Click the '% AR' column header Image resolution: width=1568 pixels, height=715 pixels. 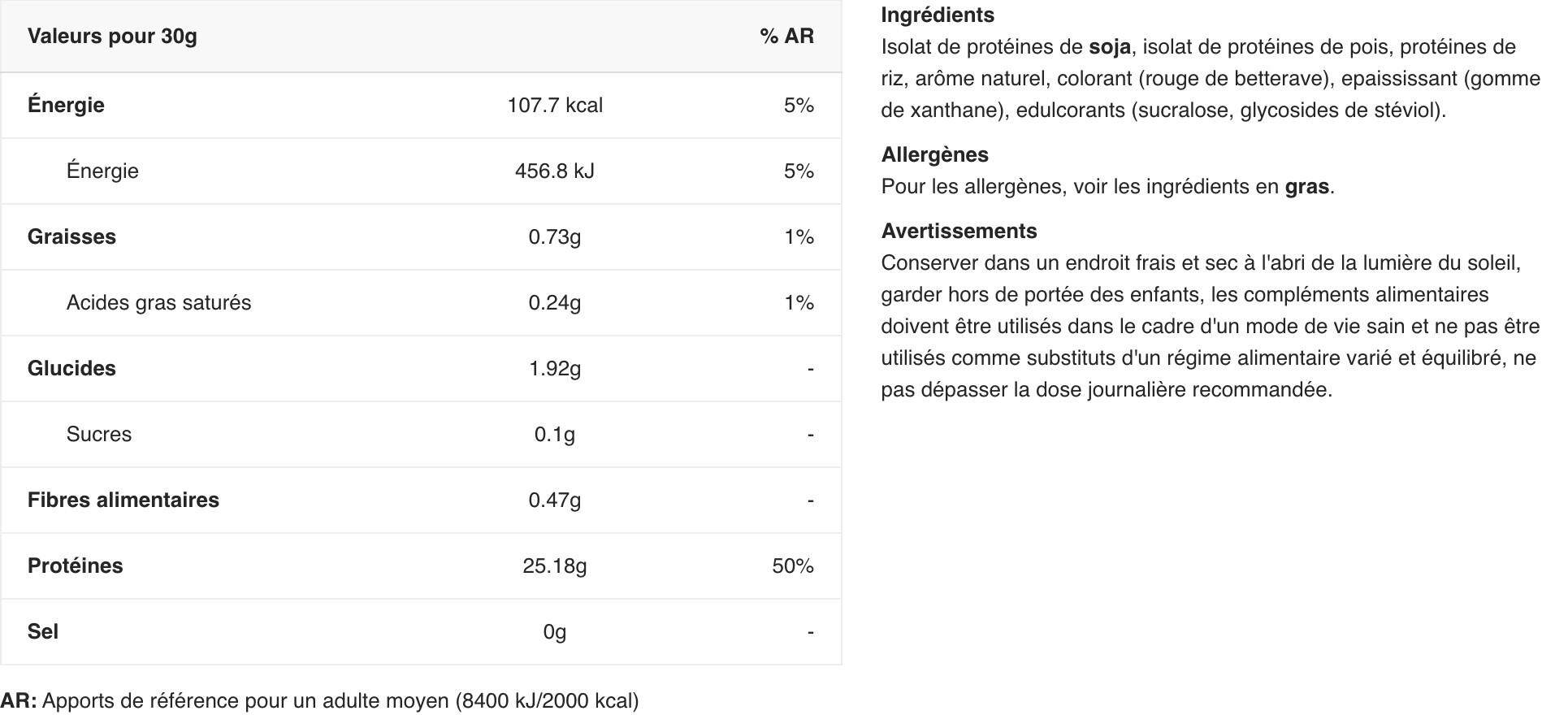(786, 36)
